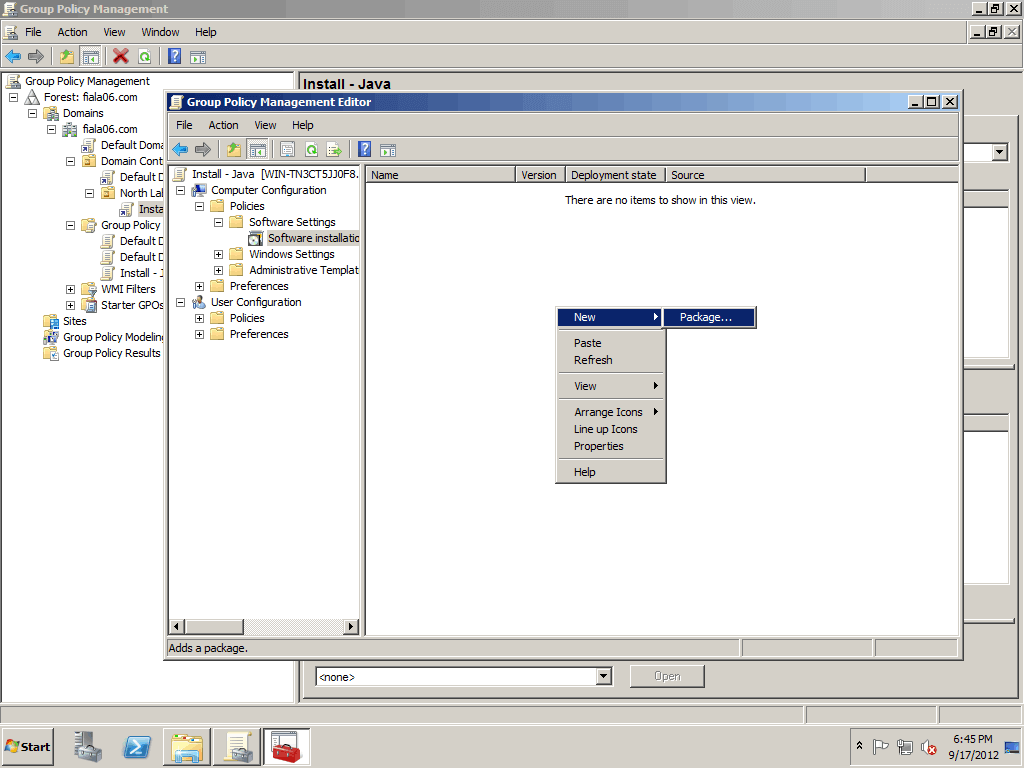Select New in context menu
Screen dimensions: 1024x768
click(x=610, y=317)
